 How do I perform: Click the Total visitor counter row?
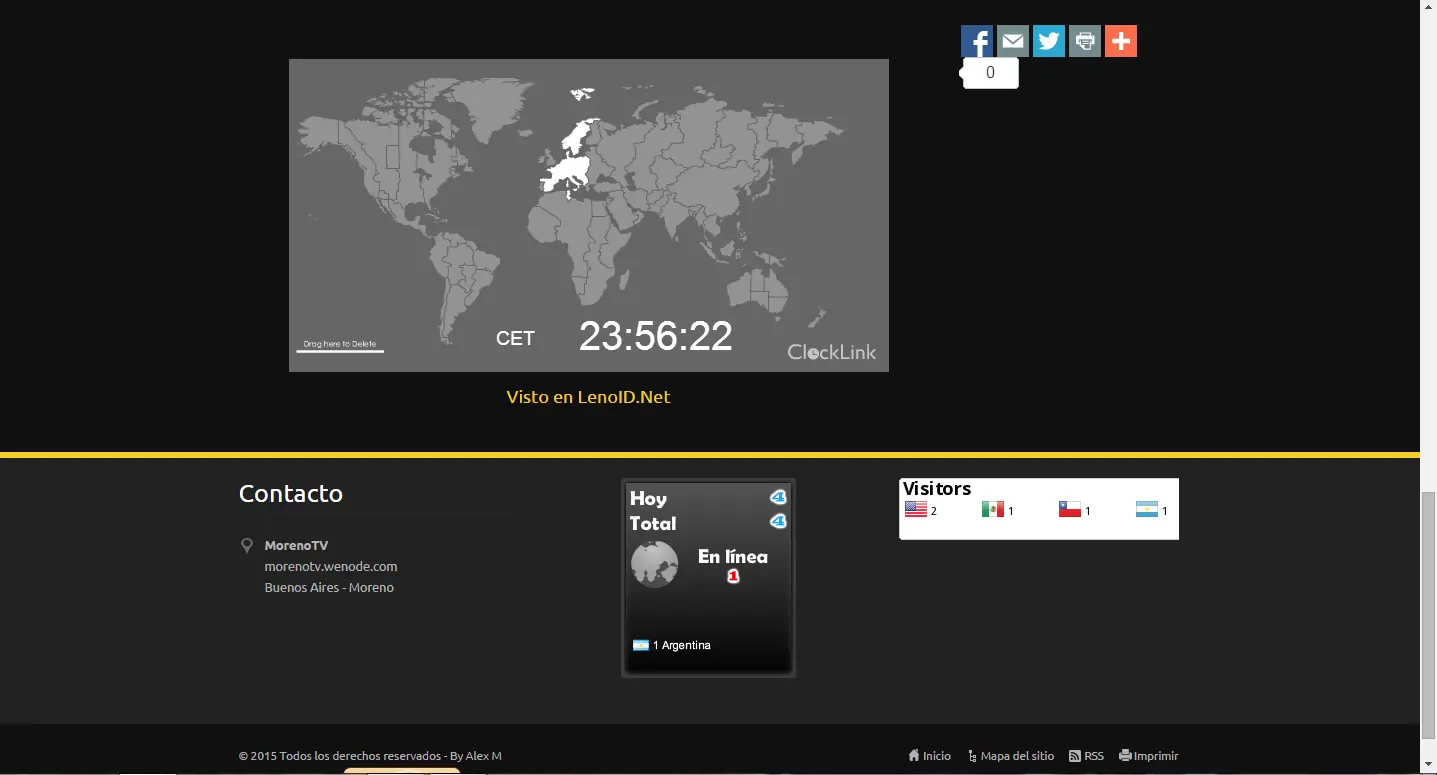(x=708, y=523)
